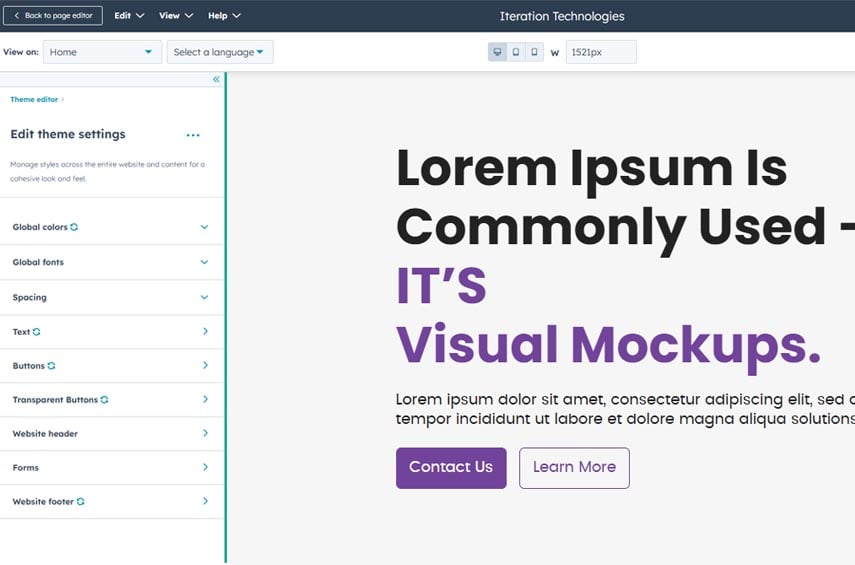Click the sync icon beside Global colors
The image size is (855, 565).
(x=74, y=227)
